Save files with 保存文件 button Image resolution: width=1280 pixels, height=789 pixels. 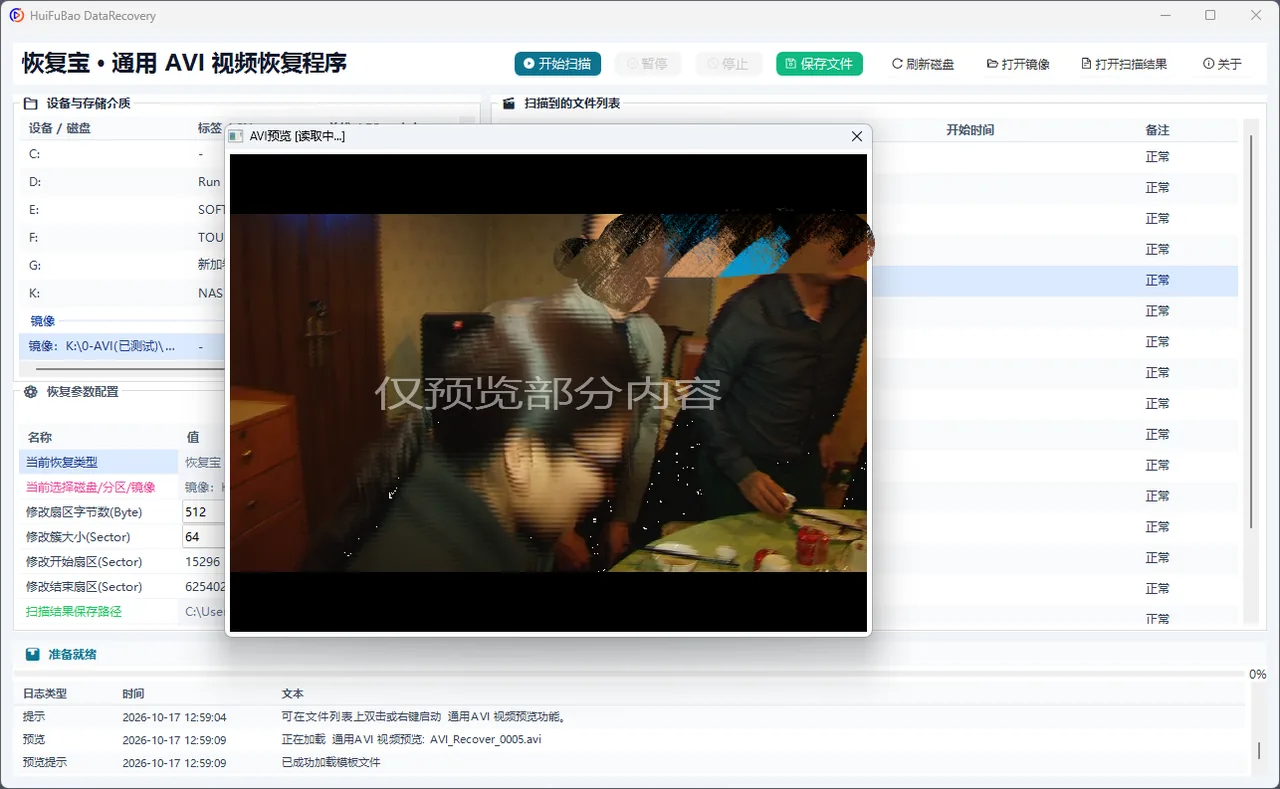point(819,64)
